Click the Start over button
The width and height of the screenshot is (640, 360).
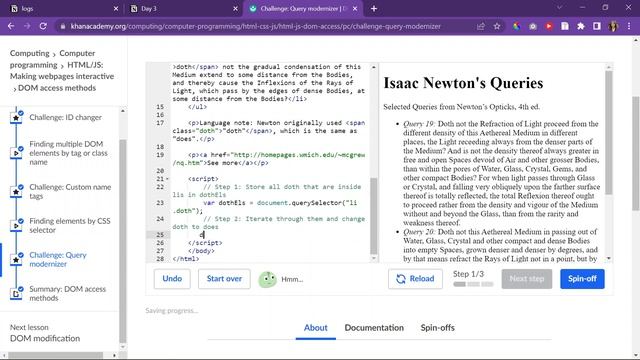224,279
